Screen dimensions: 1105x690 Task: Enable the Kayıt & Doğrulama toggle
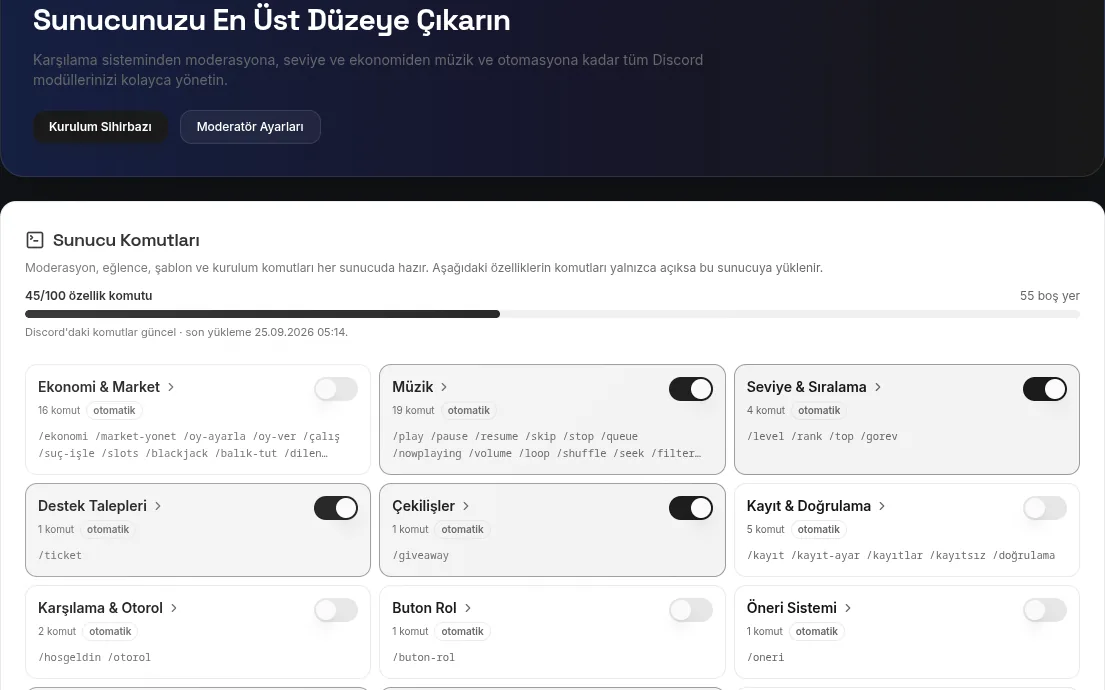tap(1044, 508)
